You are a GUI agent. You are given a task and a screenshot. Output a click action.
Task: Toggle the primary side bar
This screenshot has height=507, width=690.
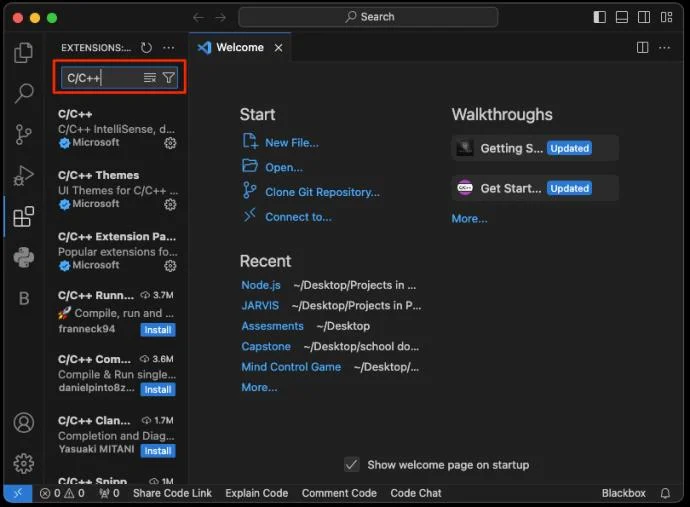(599, 17)
